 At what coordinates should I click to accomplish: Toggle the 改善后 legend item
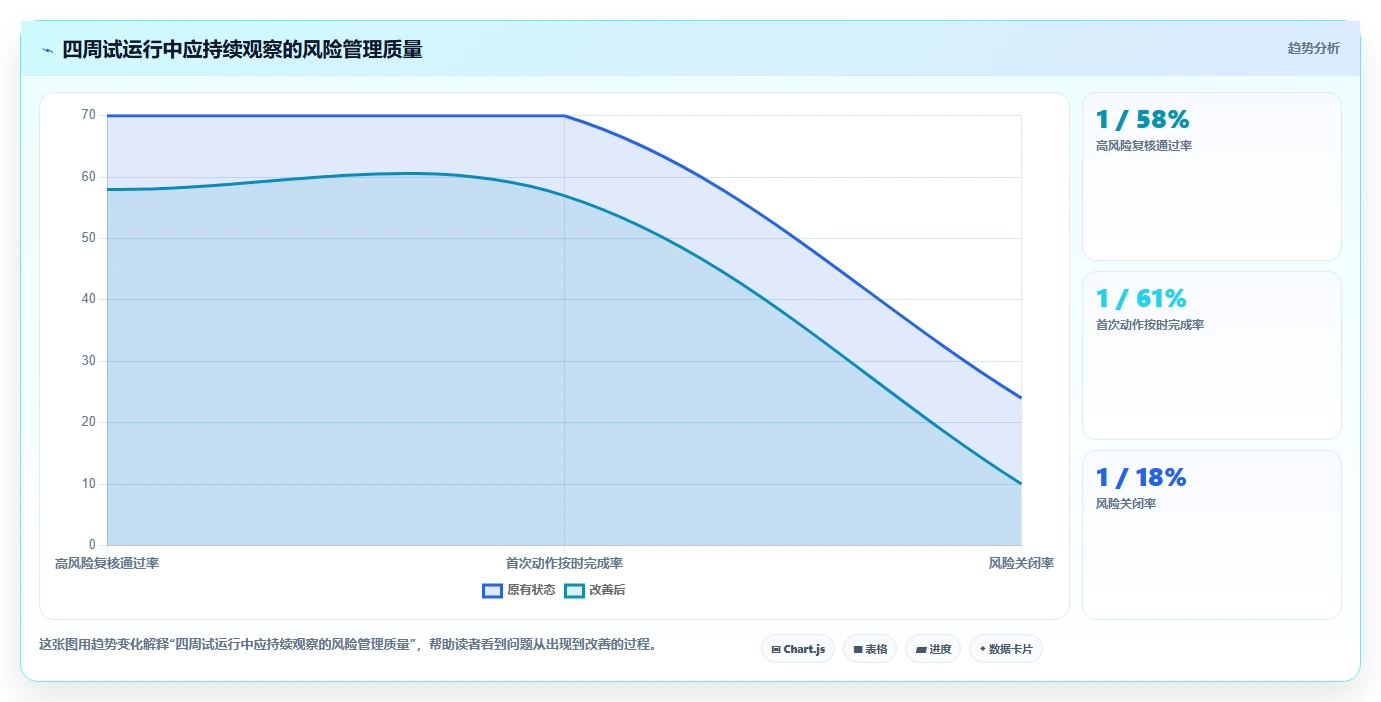[595, 590]
